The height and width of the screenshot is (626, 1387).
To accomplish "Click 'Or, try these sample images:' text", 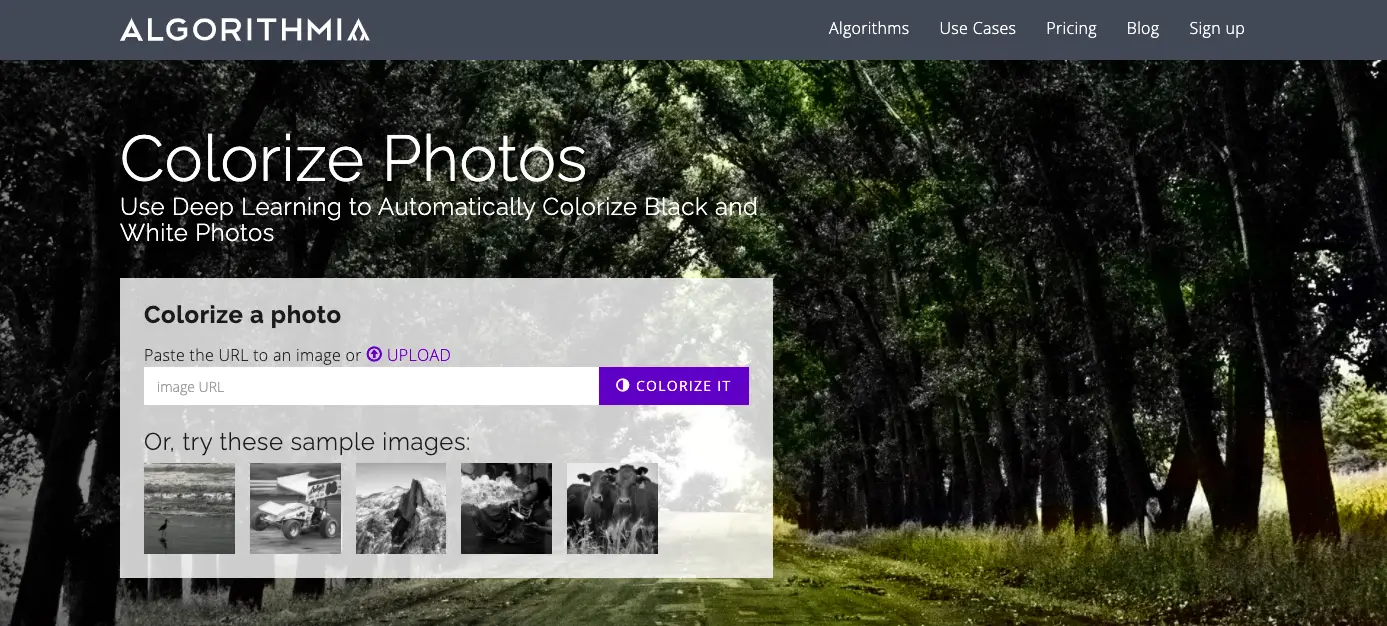I will click(x=307, y=441).
